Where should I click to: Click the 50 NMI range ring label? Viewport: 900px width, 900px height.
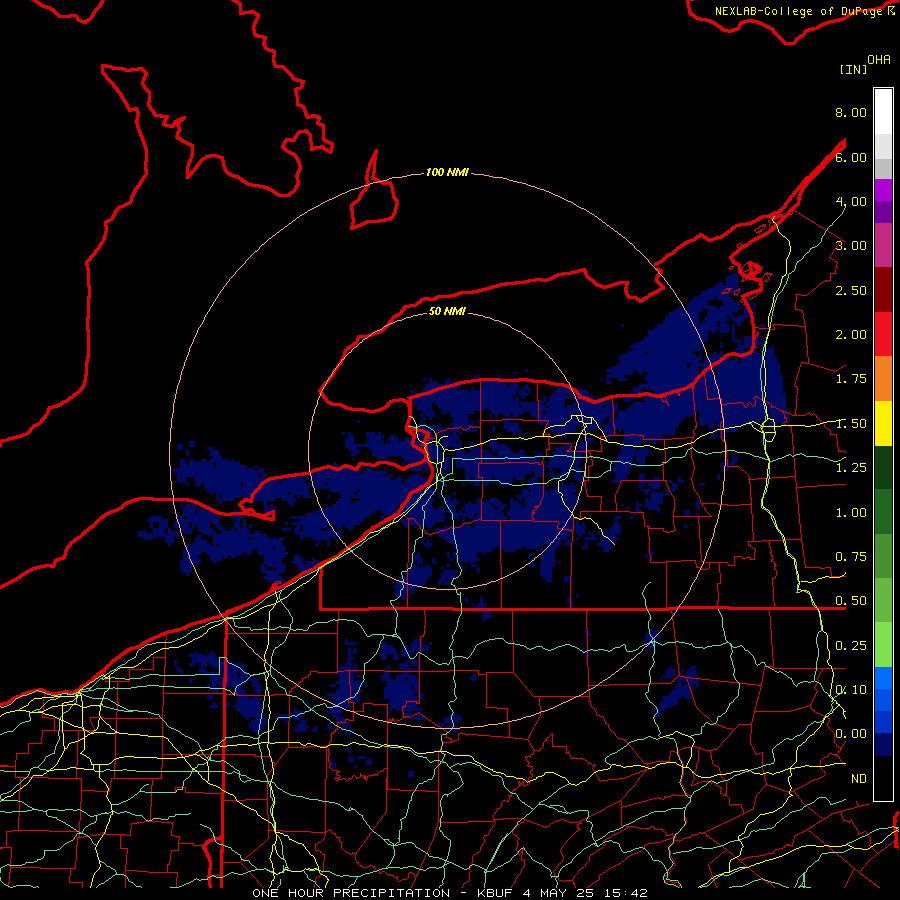[447, 311]
